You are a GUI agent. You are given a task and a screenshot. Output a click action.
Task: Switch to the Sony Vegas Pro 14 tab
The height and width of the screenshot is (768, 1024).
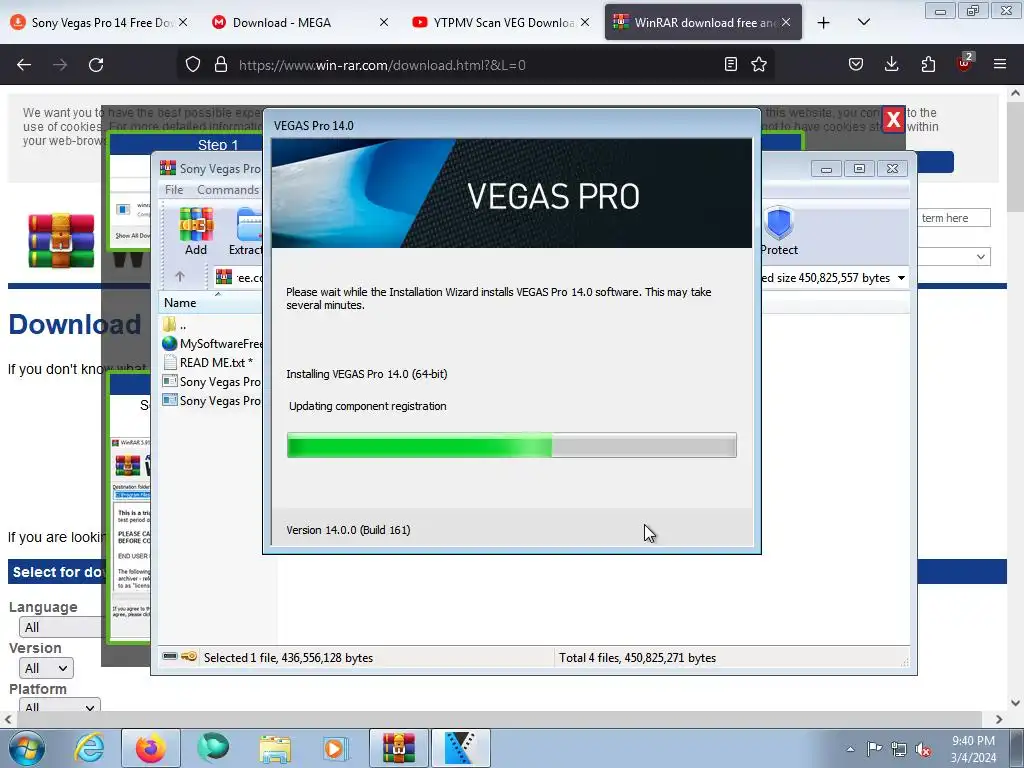tap(99, 22)
